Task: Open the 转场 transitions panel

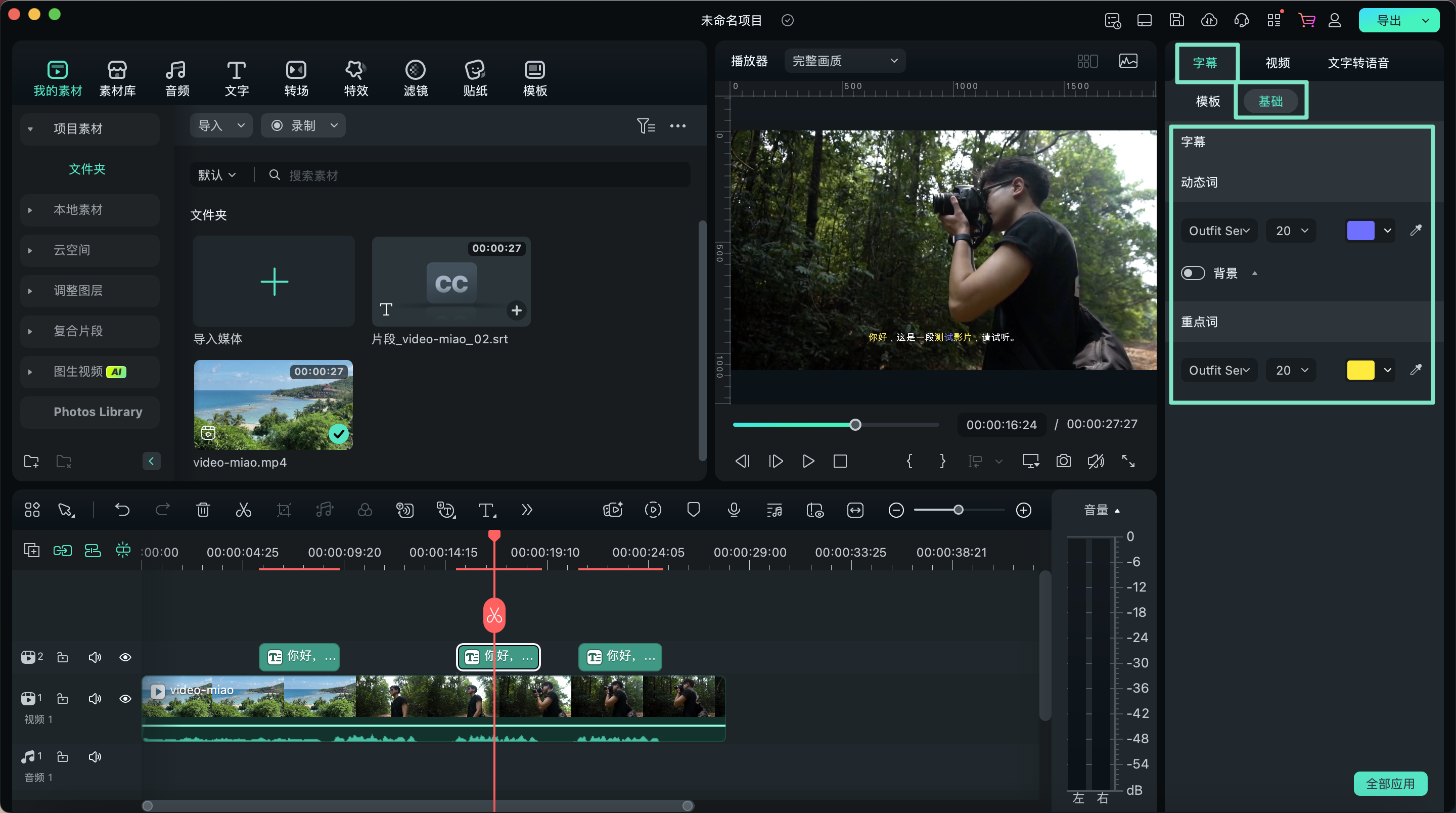Action: tap(296, 78)
